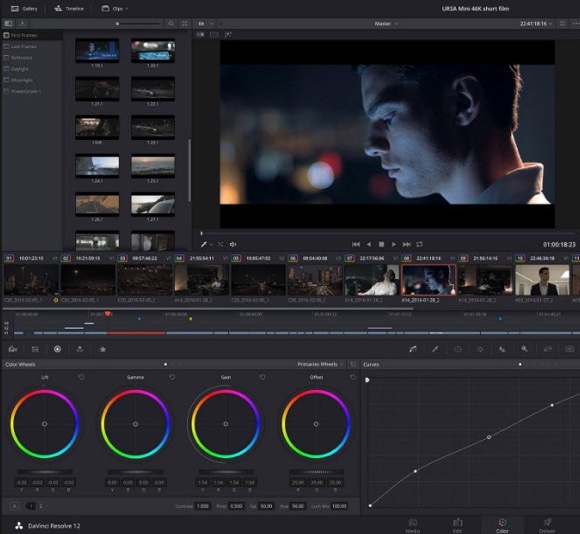The height and width of the screenshot is (534, 580).
Task: Reset the Gain color wheel
Action: coord(262,377)
